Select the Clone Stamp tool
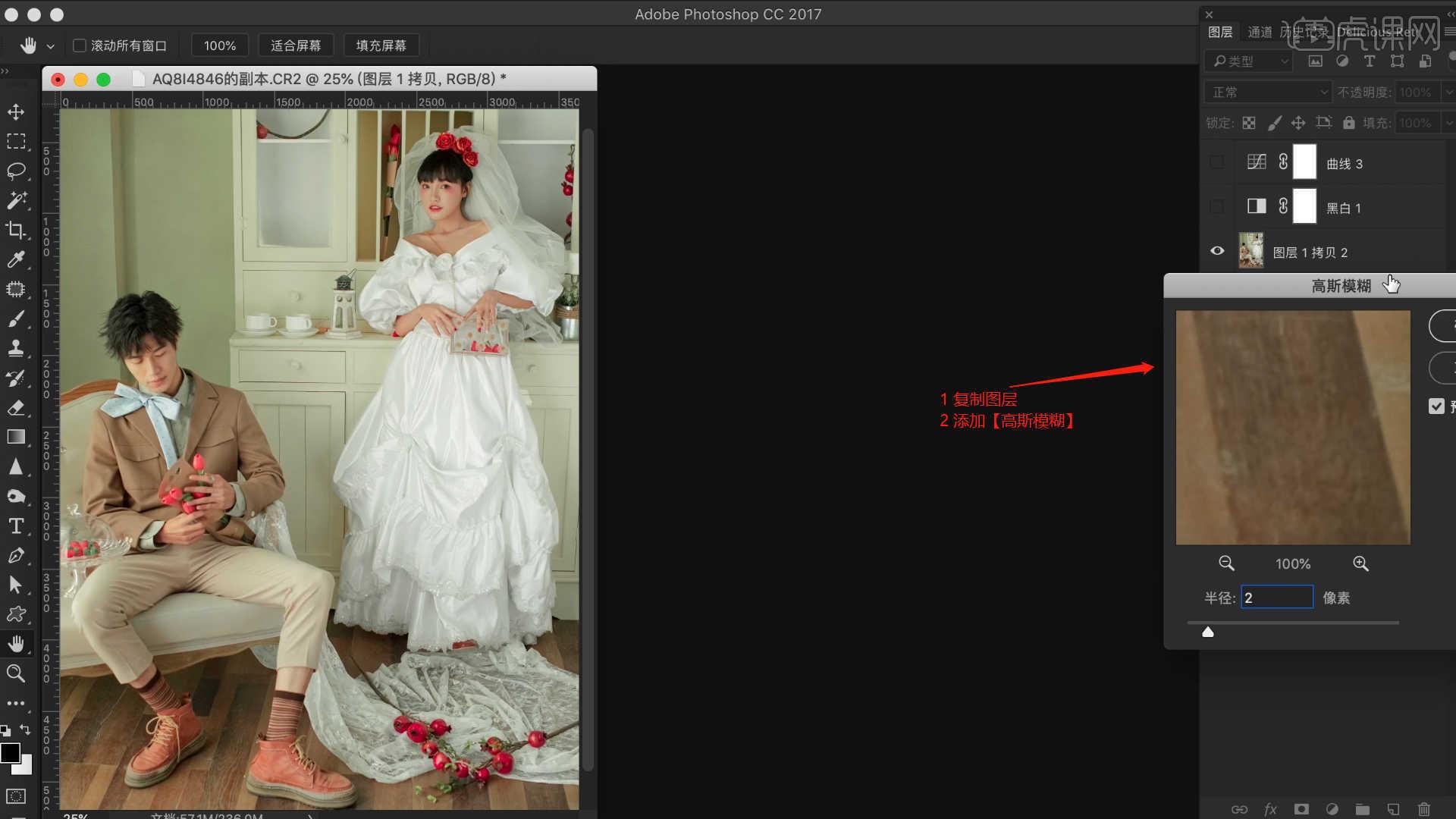This screenshot has height=819, width=1456. 16,348
